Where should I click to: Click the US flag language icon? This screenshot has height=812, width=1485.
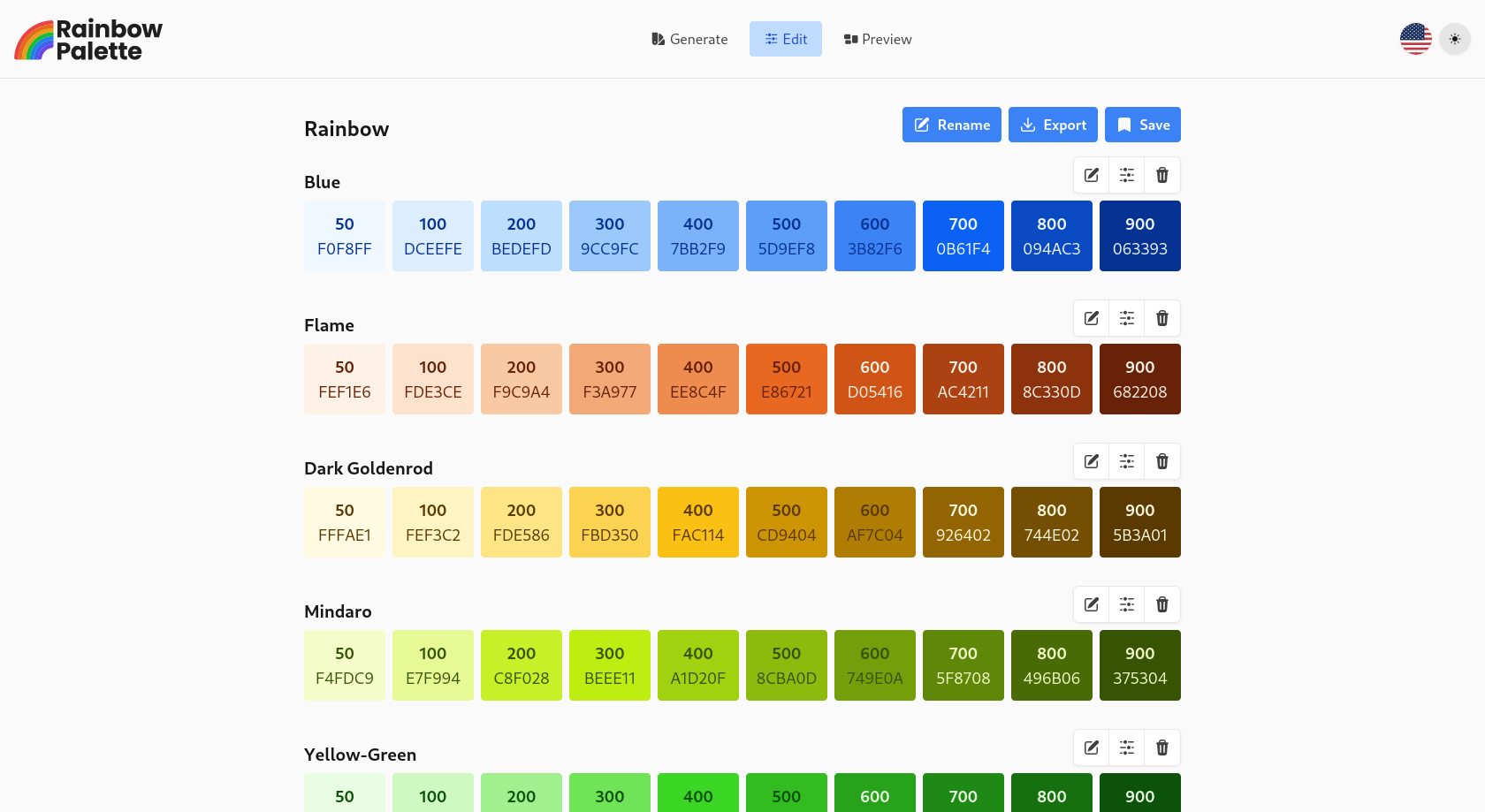pos(1416,39)
